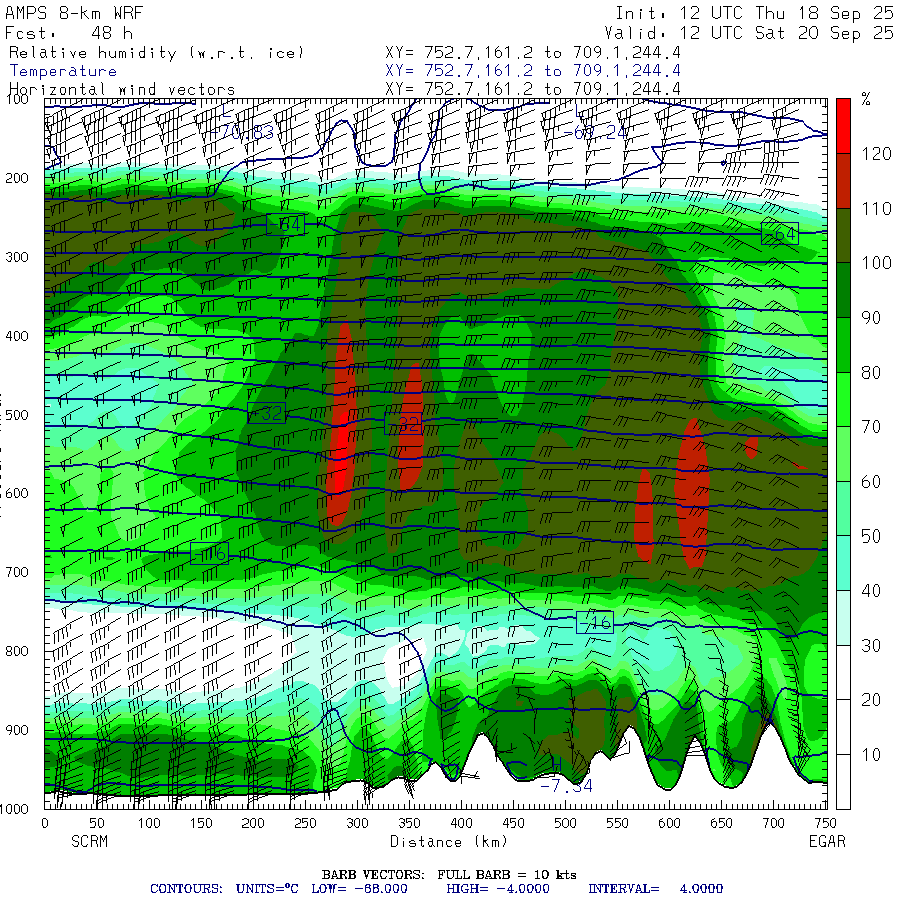
Task: Click the 'INTERVAL= 4.0000' caption
Action: point(655,889)
